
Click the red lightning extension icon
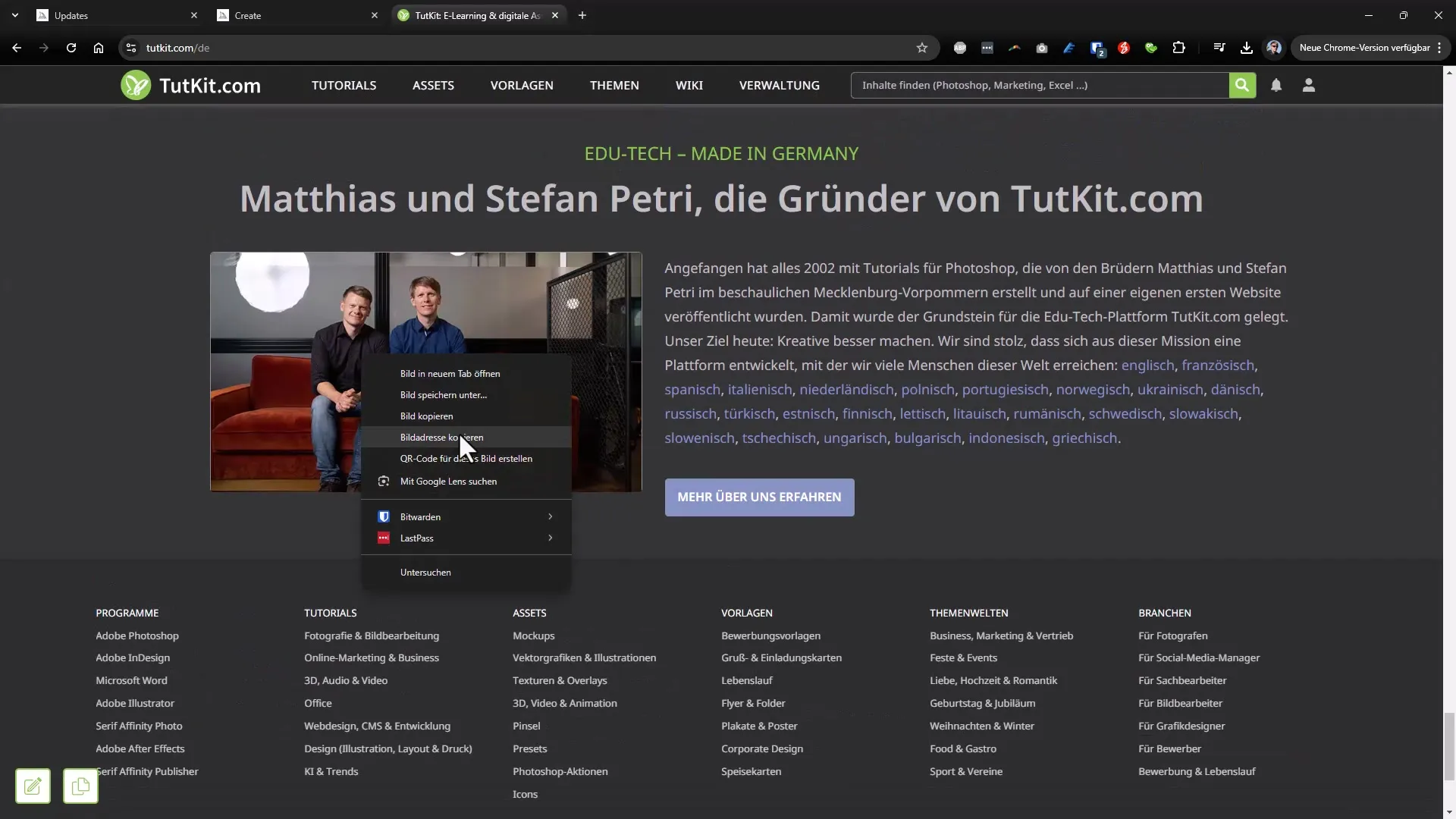pyautogui.click(x=1124, y=48)
